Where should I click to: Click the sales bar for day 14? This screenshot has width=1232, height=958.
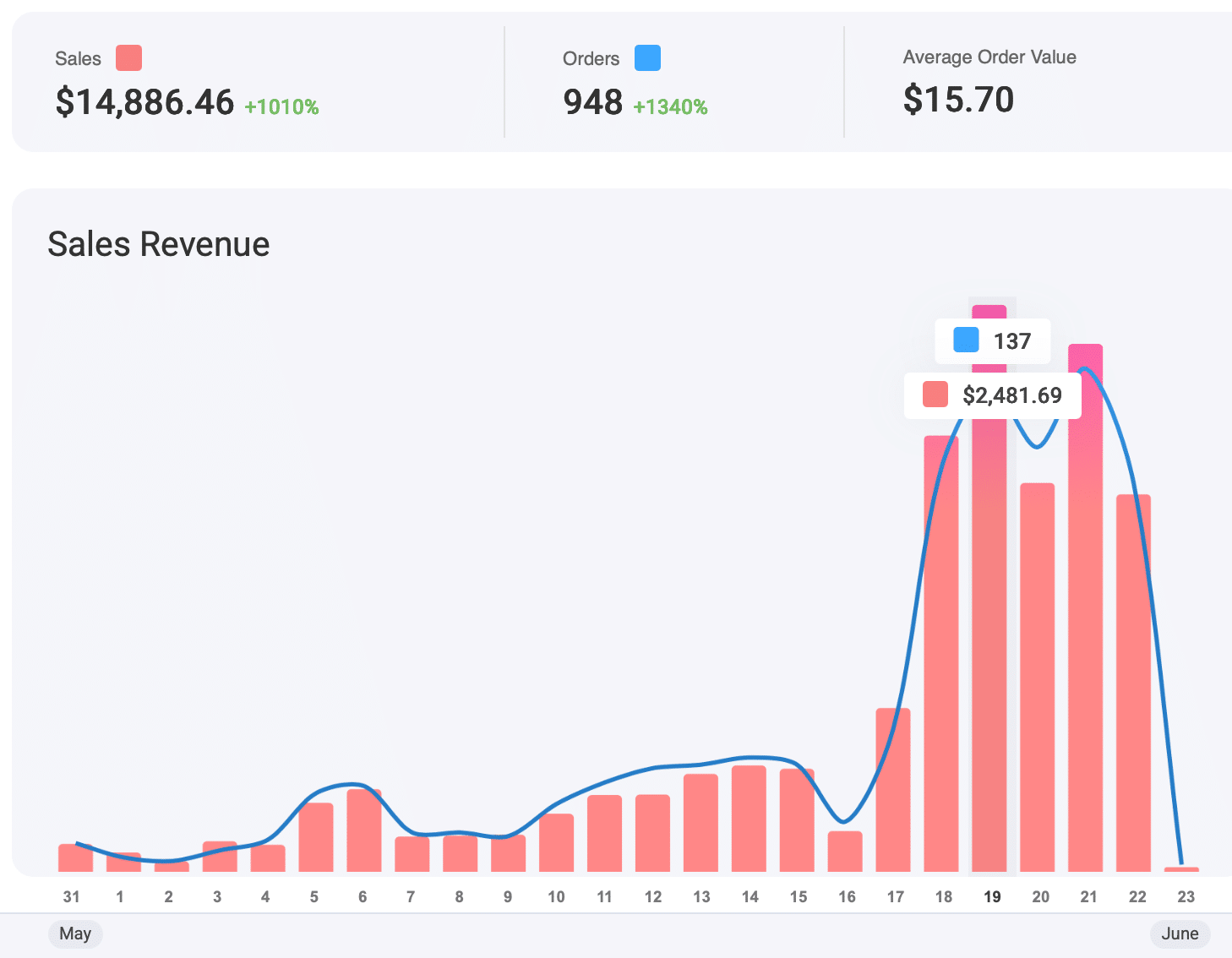749,819
